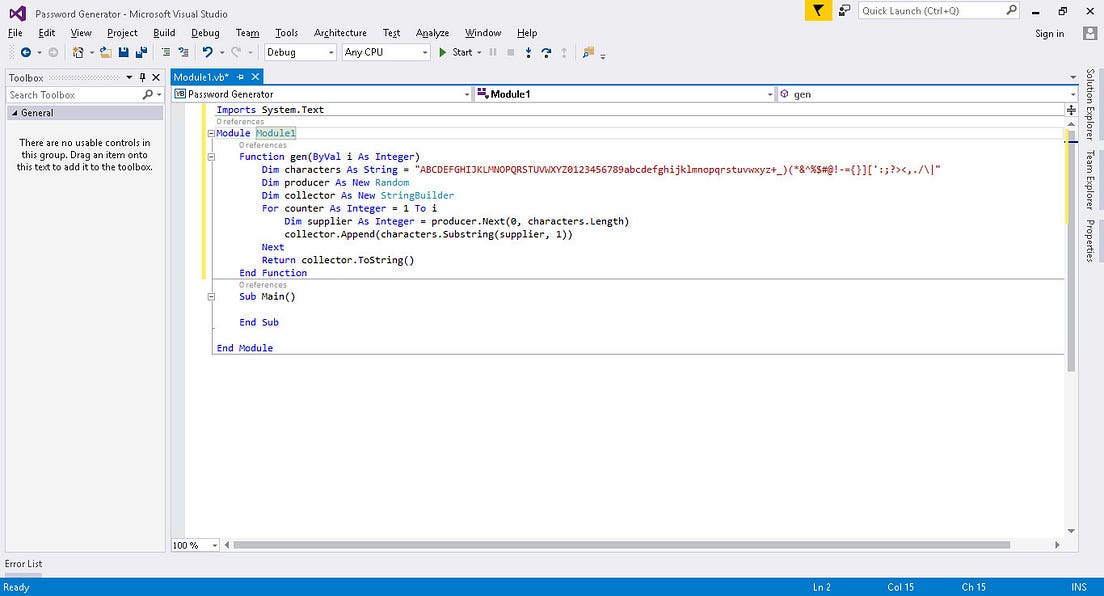Click the Save All toolbar icon

click(140, 52)
